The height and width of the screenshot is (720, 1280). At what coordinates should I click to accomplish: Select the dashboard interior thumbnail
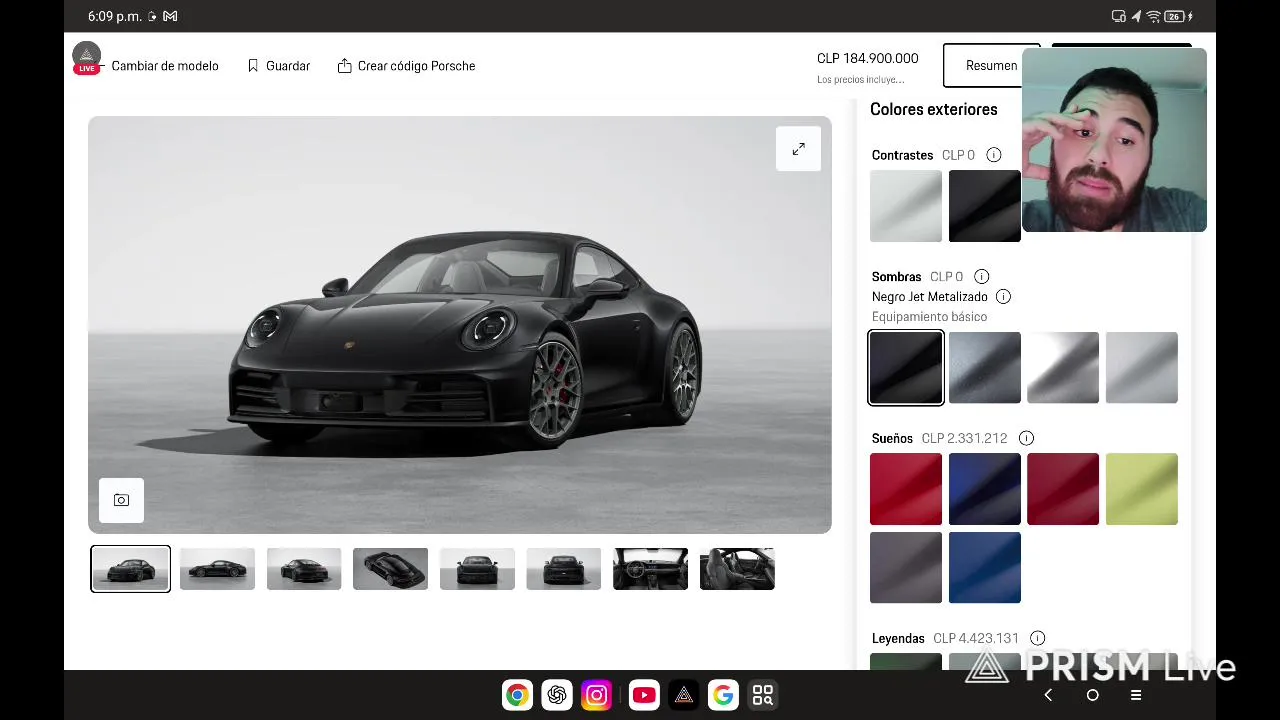[x=651, y=569]
